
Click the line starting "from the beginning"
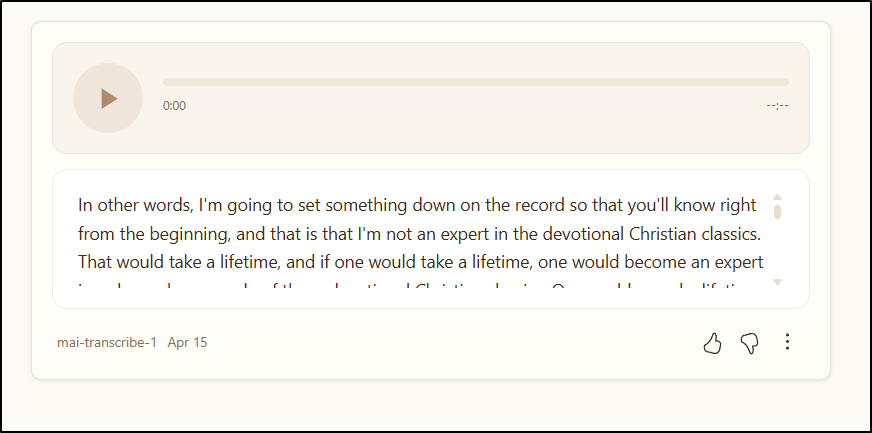(420, 235)
